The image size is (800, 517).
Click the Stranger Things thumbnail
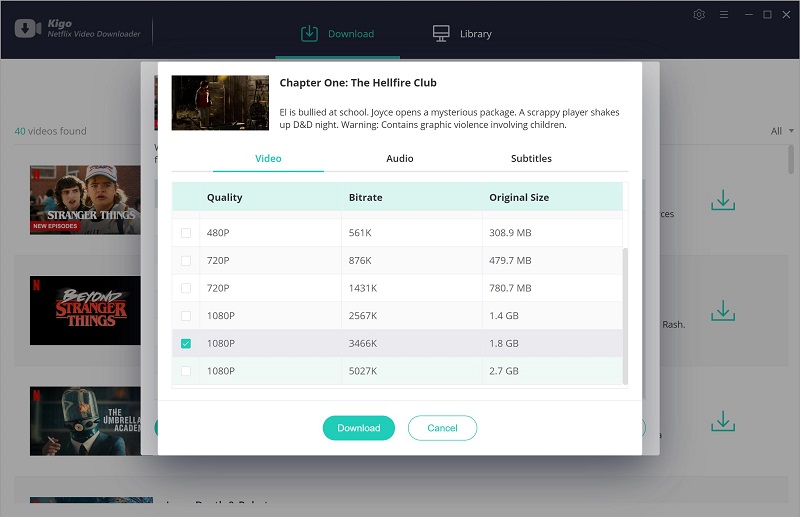[85, 200]
